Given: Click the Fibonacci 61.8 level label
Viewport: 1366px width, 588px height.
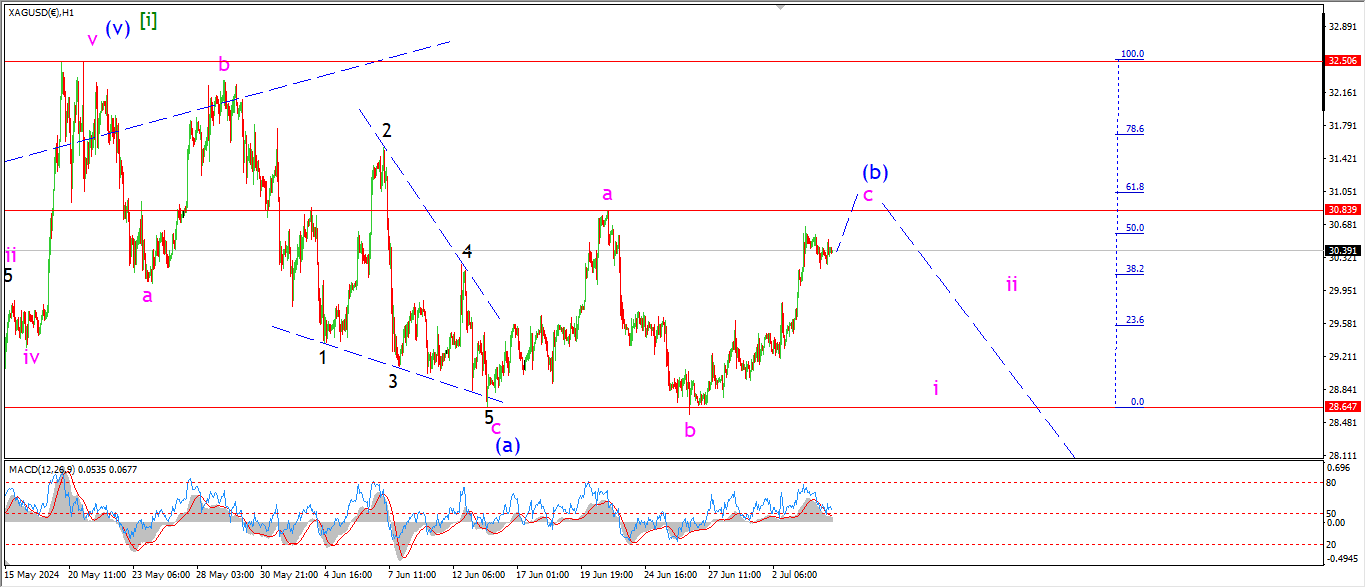Looking at the screenshot, I should (x=1135, y=187).
